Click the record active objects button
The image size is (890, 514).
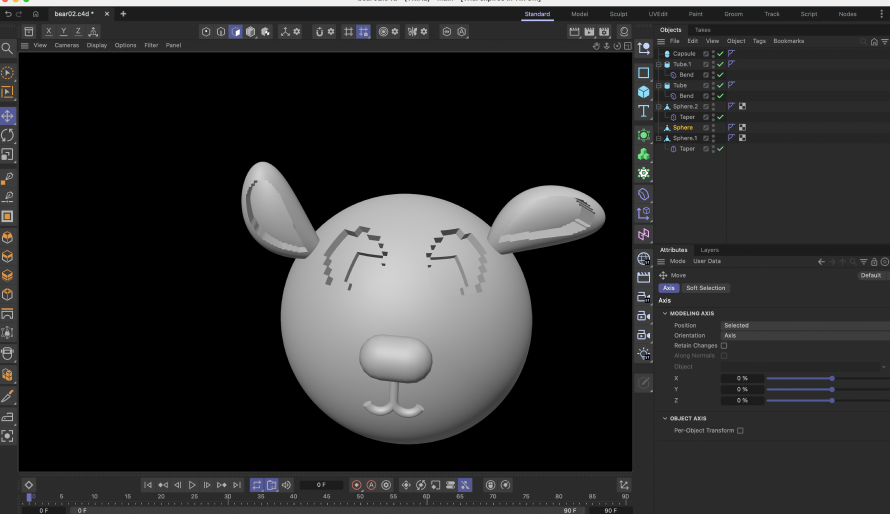[356, 485]
